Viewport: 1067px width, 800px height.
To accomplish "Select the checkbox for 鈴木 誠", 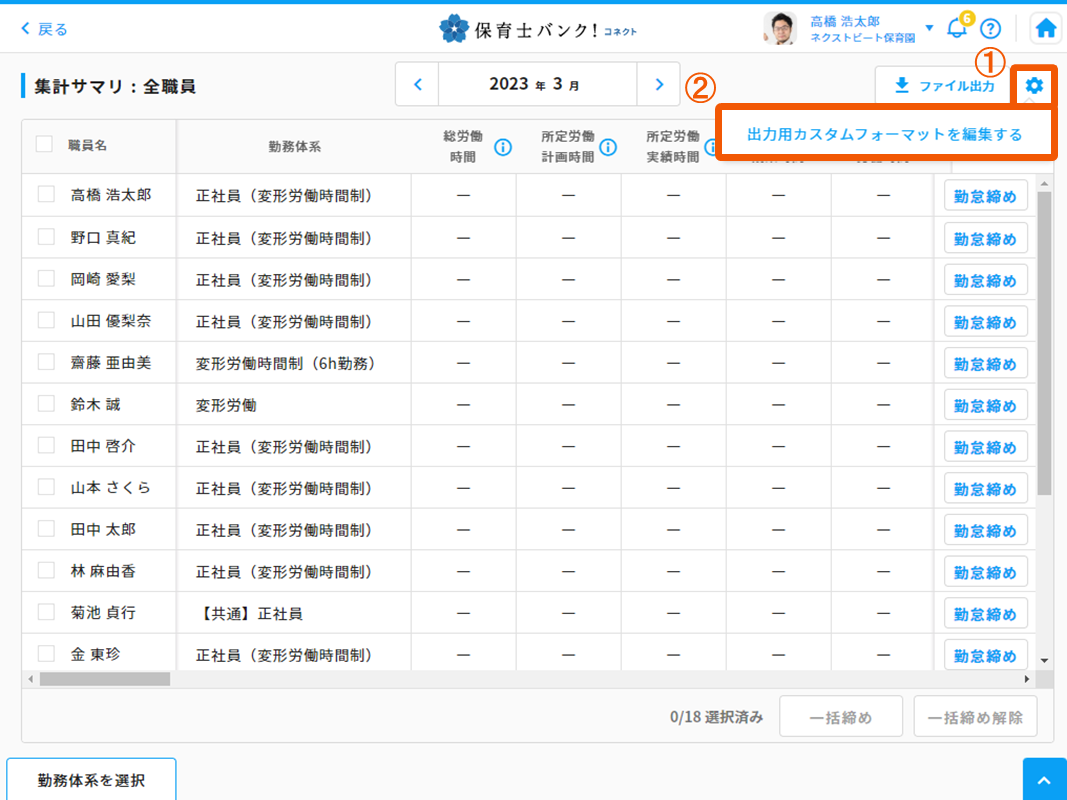I will tap(46, 404).
